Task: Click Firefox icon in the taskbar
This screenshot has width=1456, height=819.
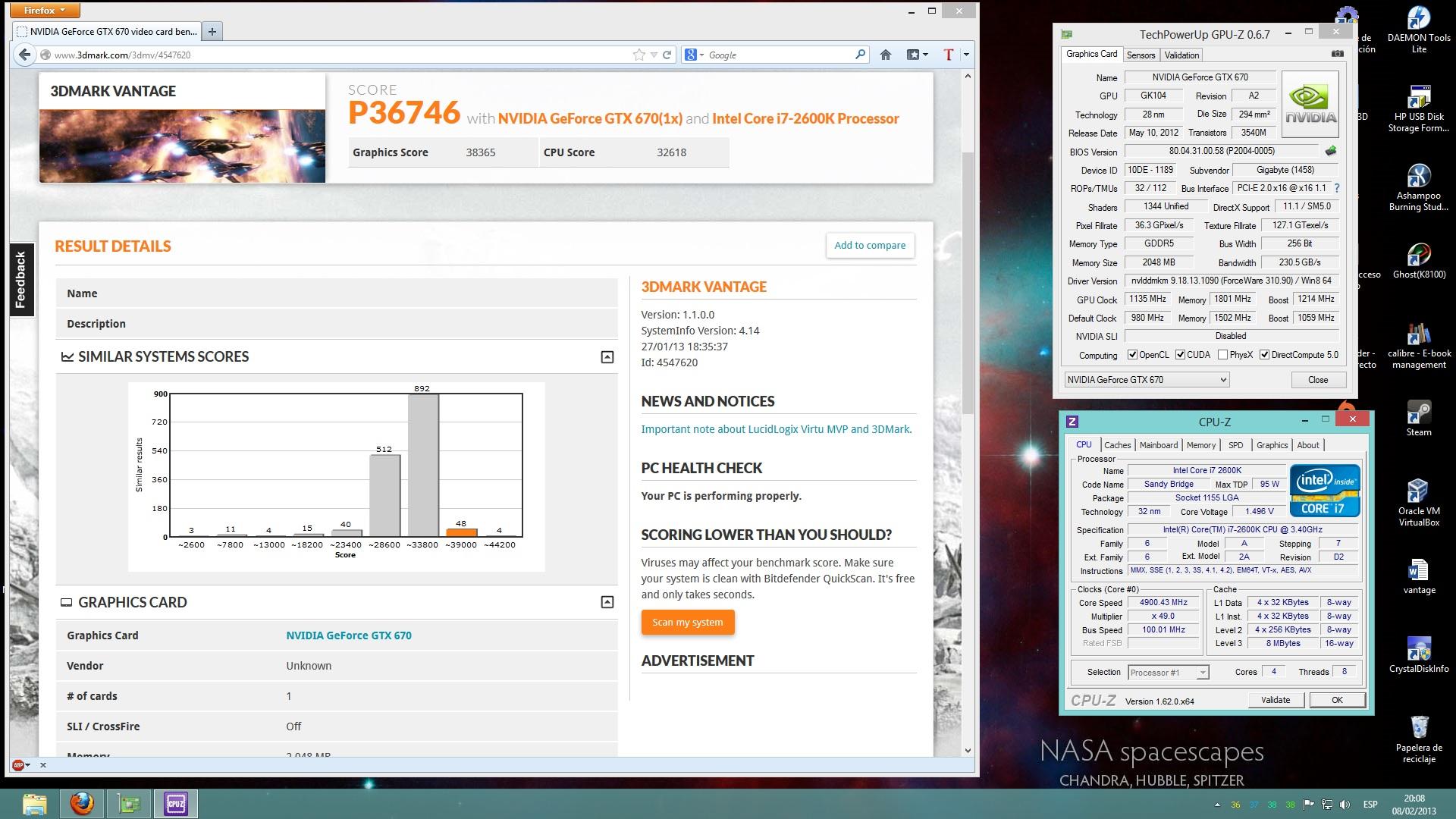Action: tap(82, 804)
